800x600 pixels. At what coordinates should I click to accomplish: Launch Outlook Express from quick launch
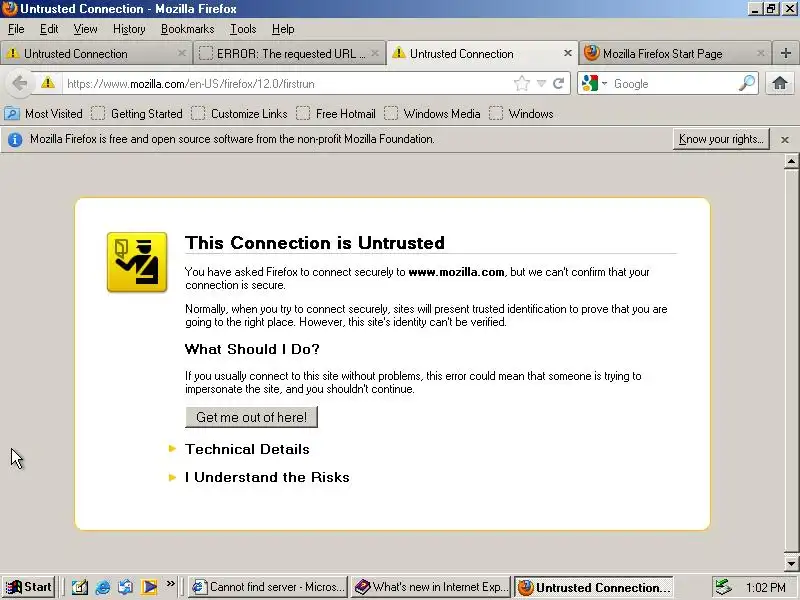point(126,587)
